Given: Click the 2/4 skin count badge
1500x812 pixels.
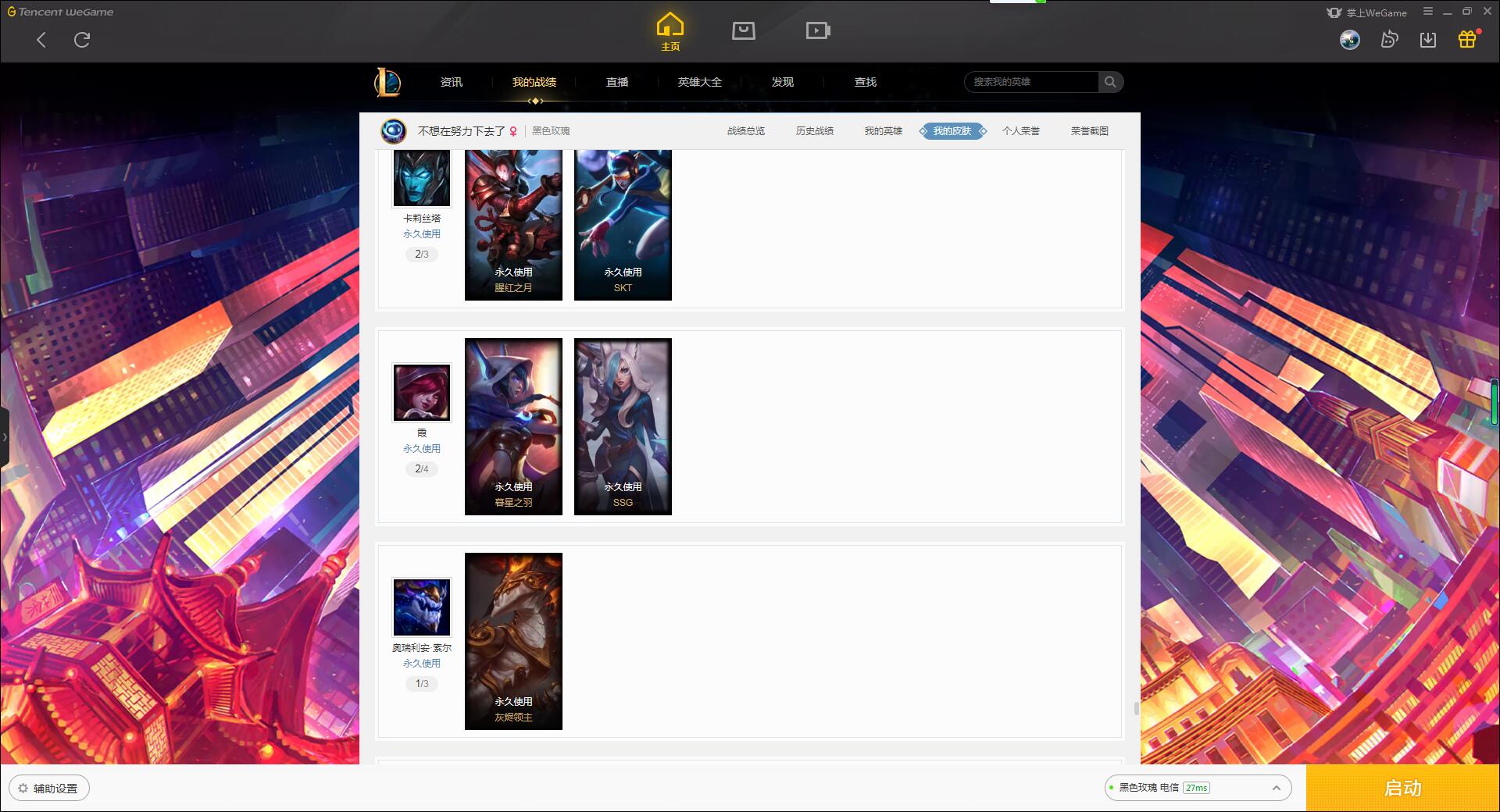Looking at the screenshot, I should (422, 469).
